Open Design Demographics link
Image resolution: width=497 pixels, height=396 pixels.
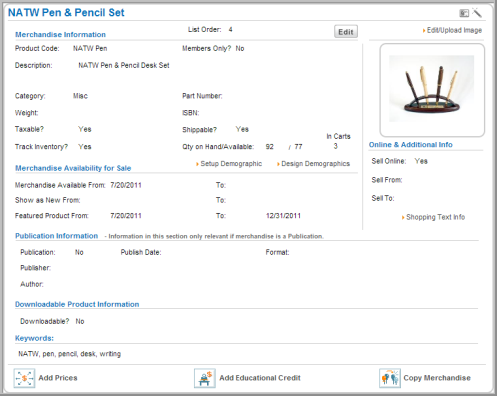[315, 164]
